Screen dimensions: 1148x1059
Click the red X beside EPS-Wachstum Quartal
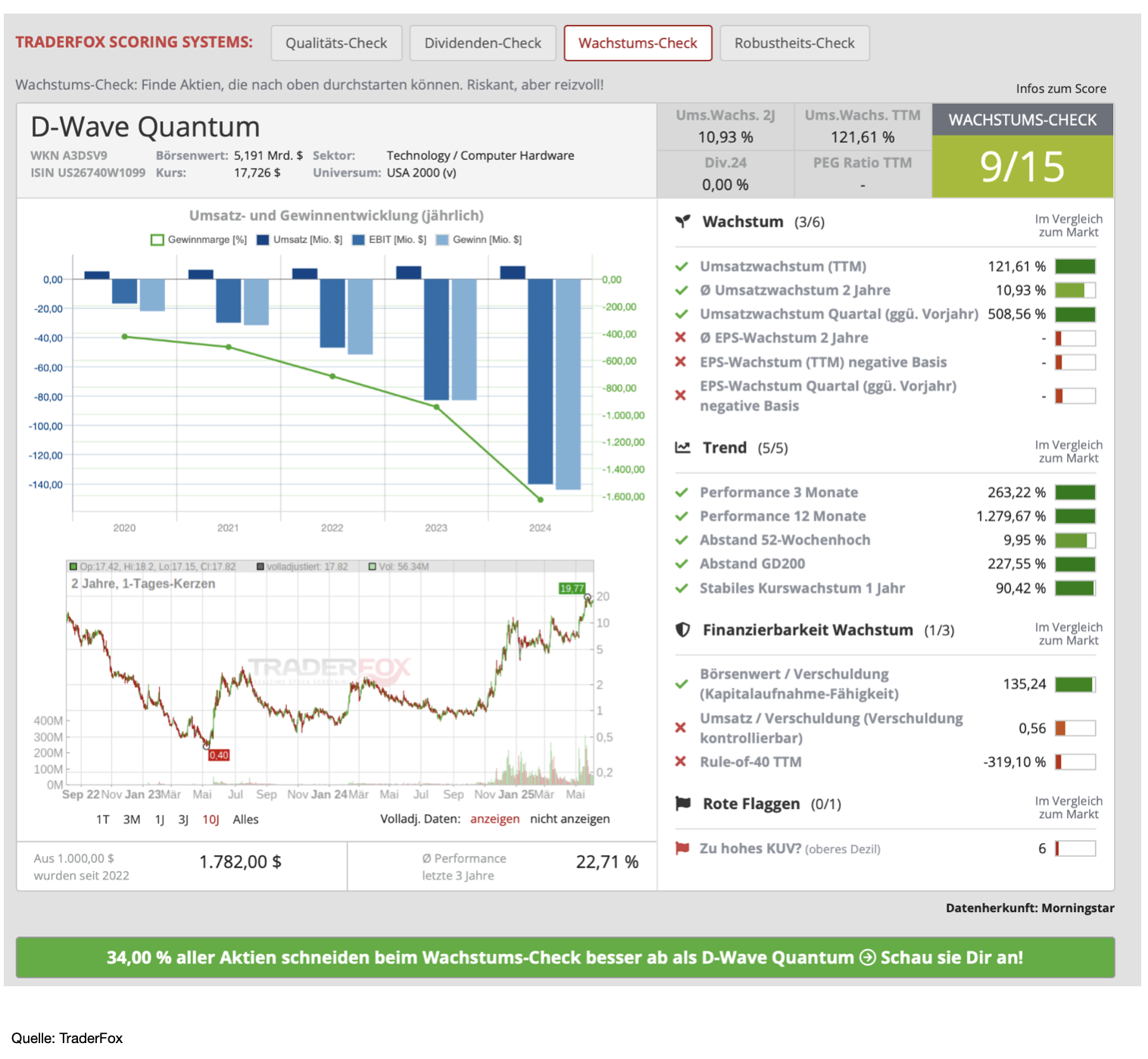point(681,395)
